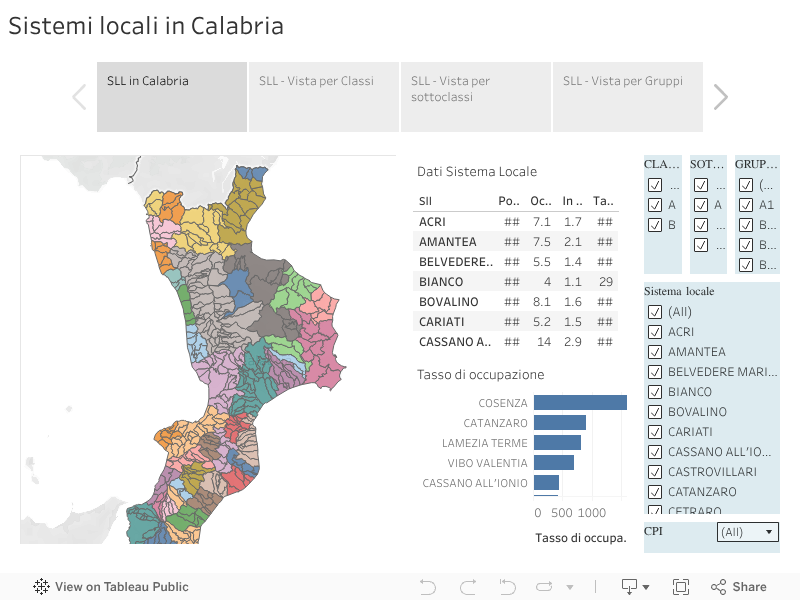Go to previous story points with left chevron

pyautogui.click(x=79, y=97)
